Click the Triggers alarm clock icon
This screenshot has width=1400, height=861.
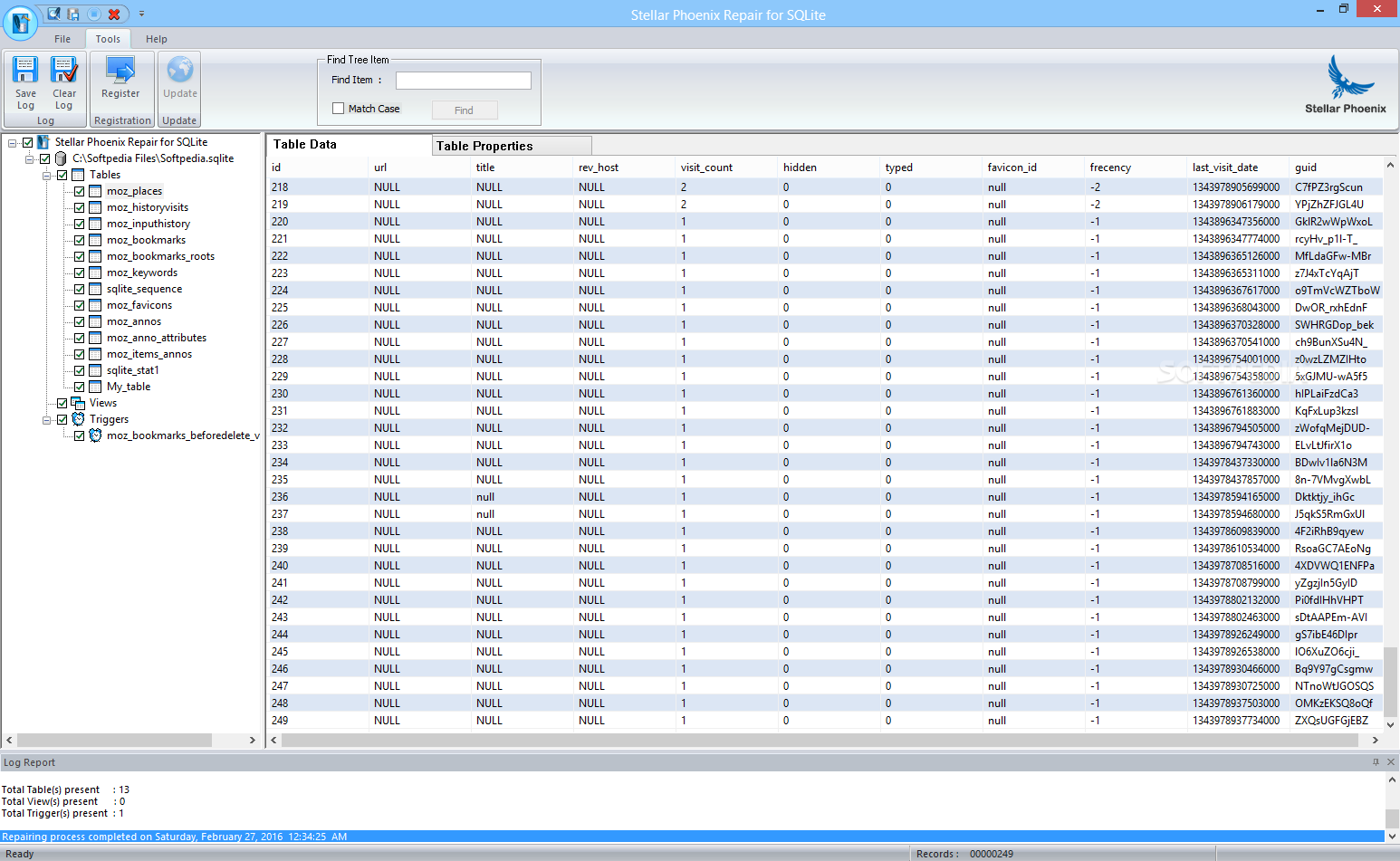click(x=78, y=419)
